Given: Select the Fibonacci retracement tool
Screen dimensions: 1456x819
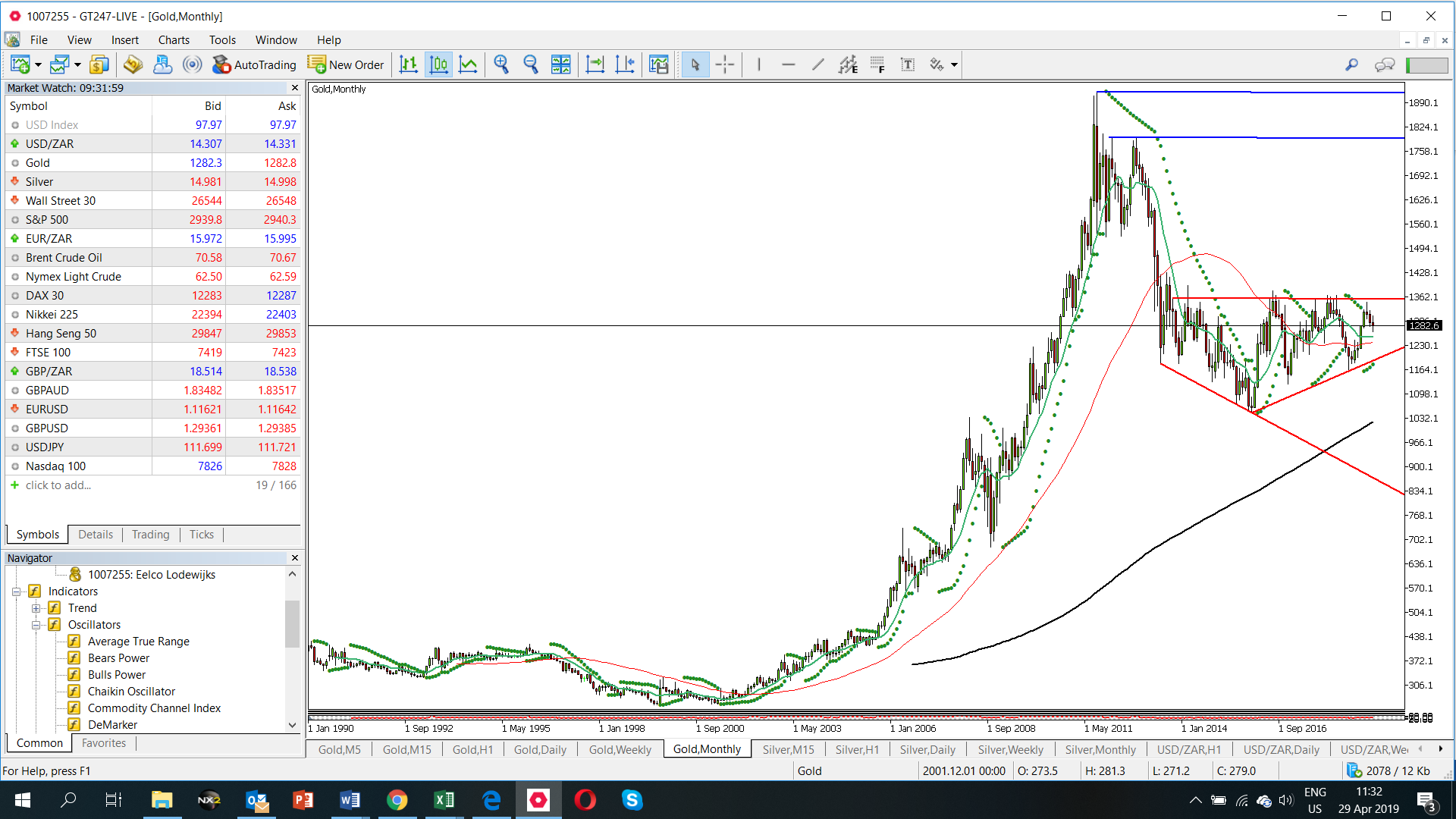Looking at the screenshot, I should point(877,64).
